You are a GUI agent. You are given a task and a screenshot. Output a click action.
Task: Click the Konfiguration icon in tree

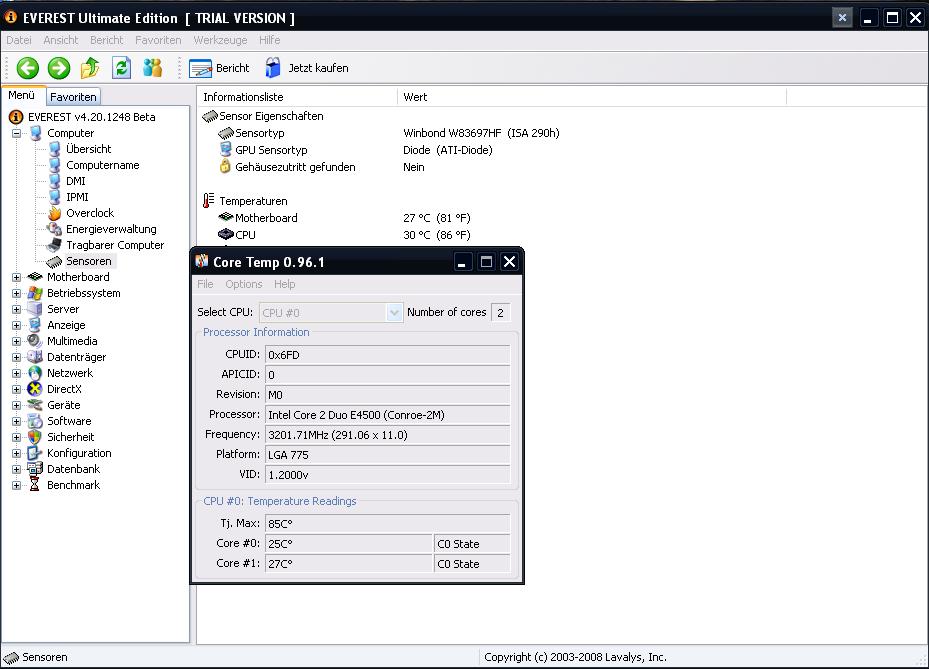pyautogui.click(x=35, y=453)
